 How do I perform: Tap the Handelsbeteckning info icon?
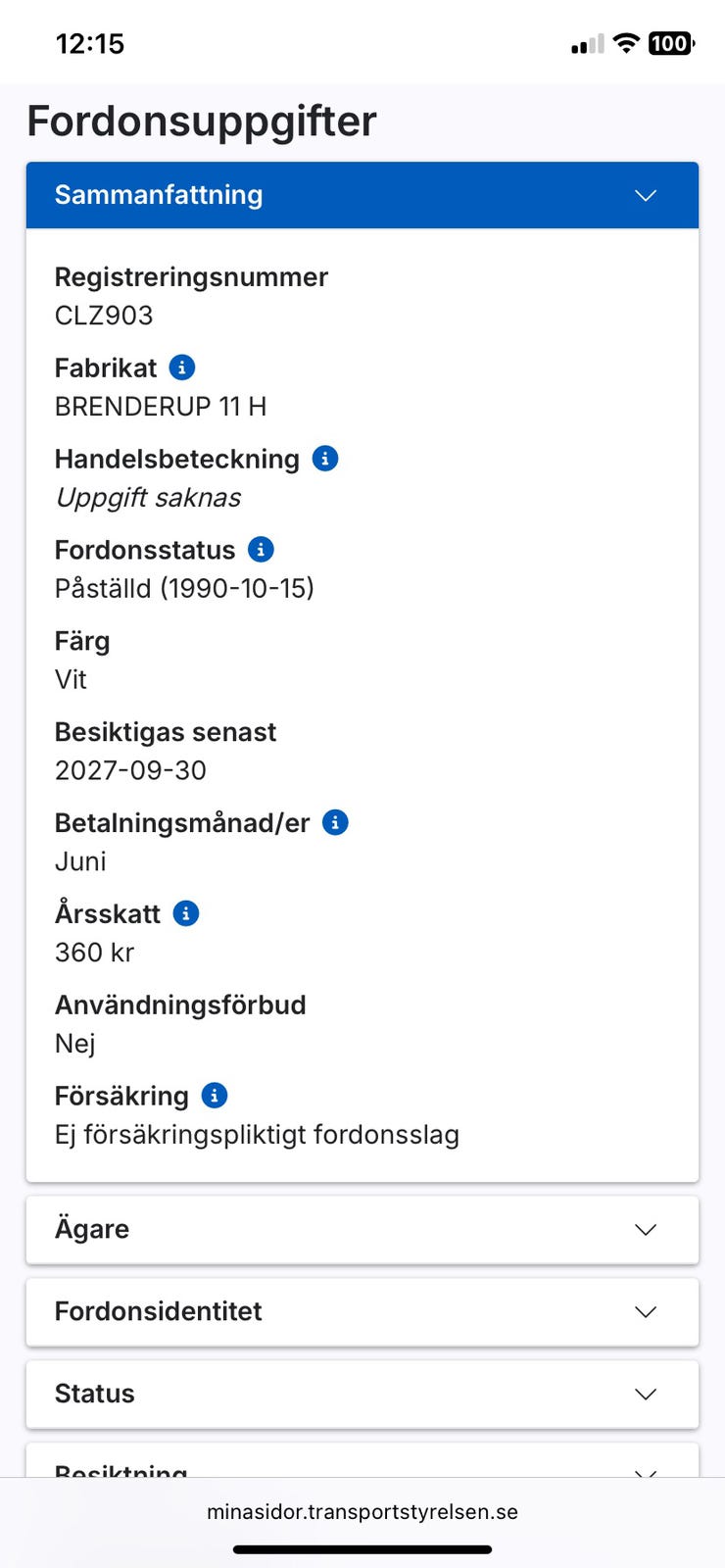click(325, 459)
